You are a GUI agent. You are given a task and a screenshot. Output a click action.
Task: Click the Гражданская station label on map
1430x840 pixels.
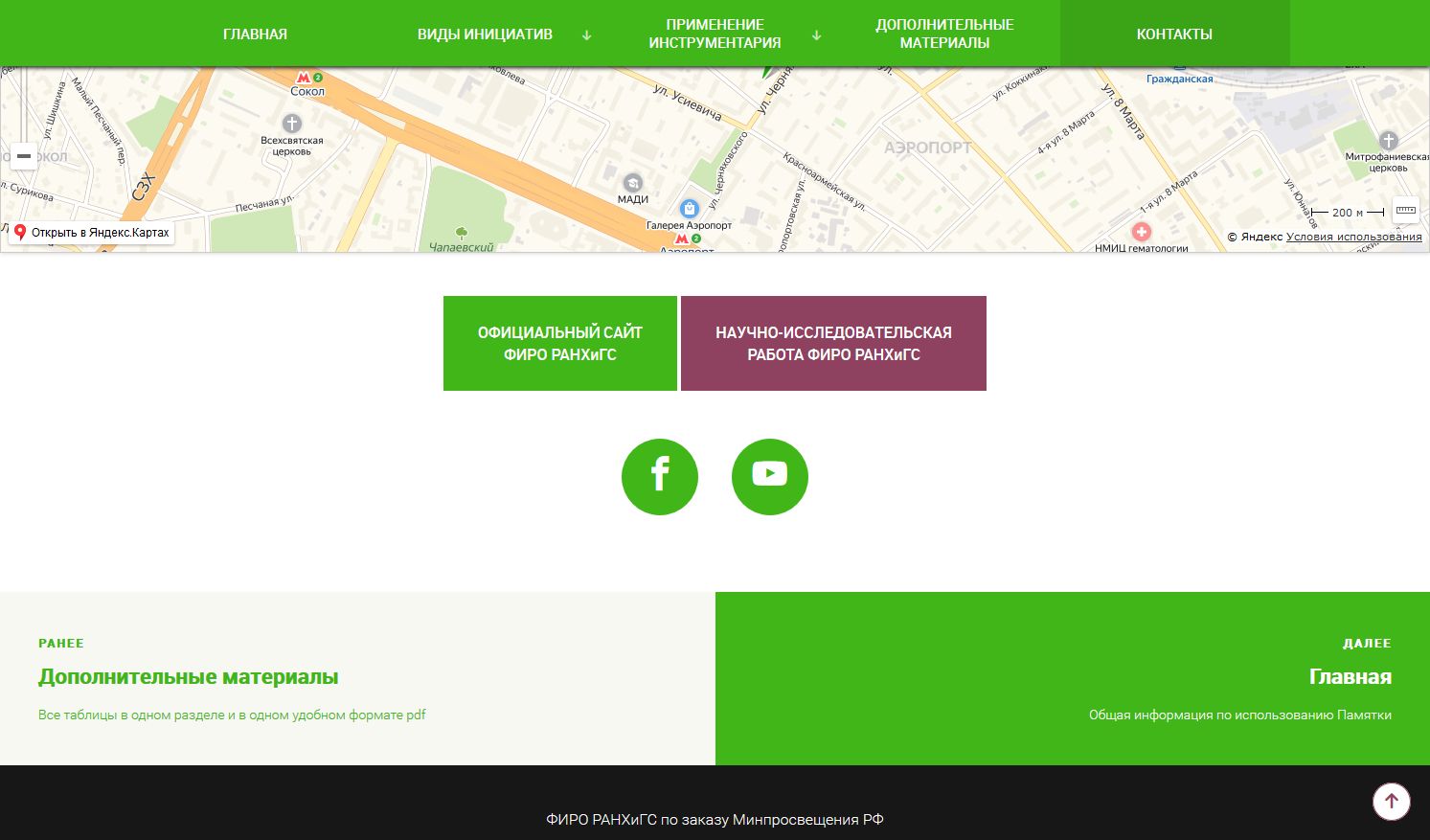click(1179, 79)
